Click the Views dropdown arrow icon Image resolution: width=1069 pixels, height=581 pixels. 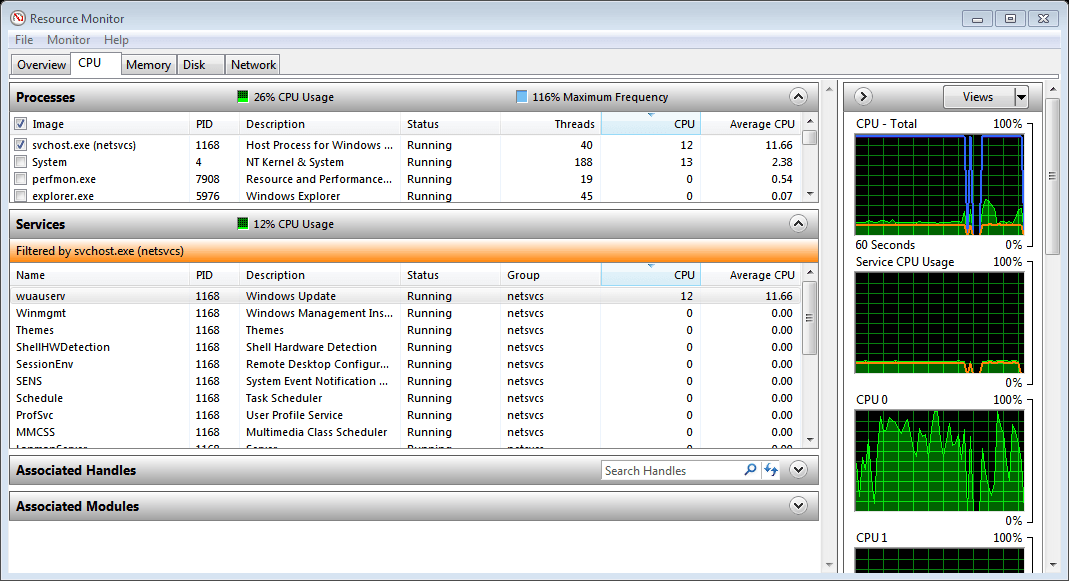[x=1019, y=96]
